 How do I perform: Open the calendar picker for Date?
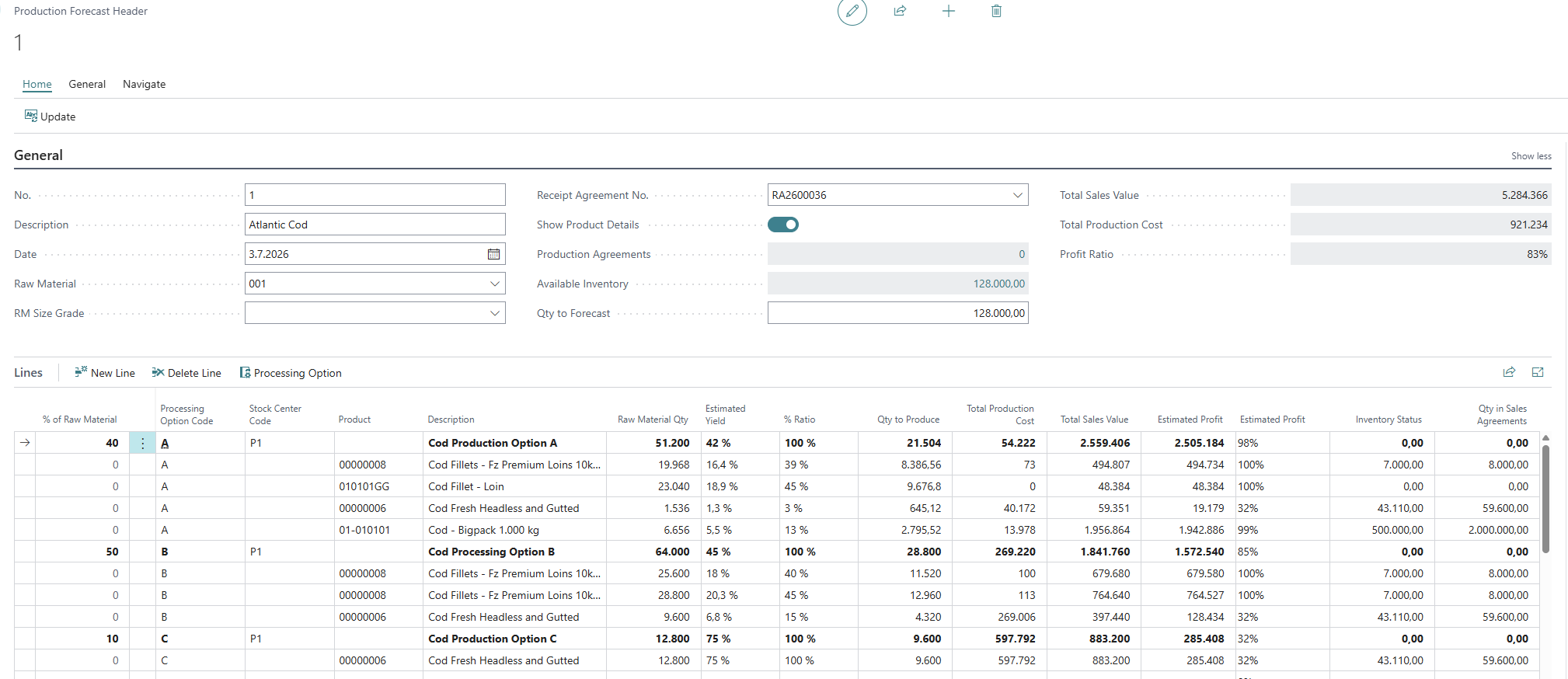point(493,254)
